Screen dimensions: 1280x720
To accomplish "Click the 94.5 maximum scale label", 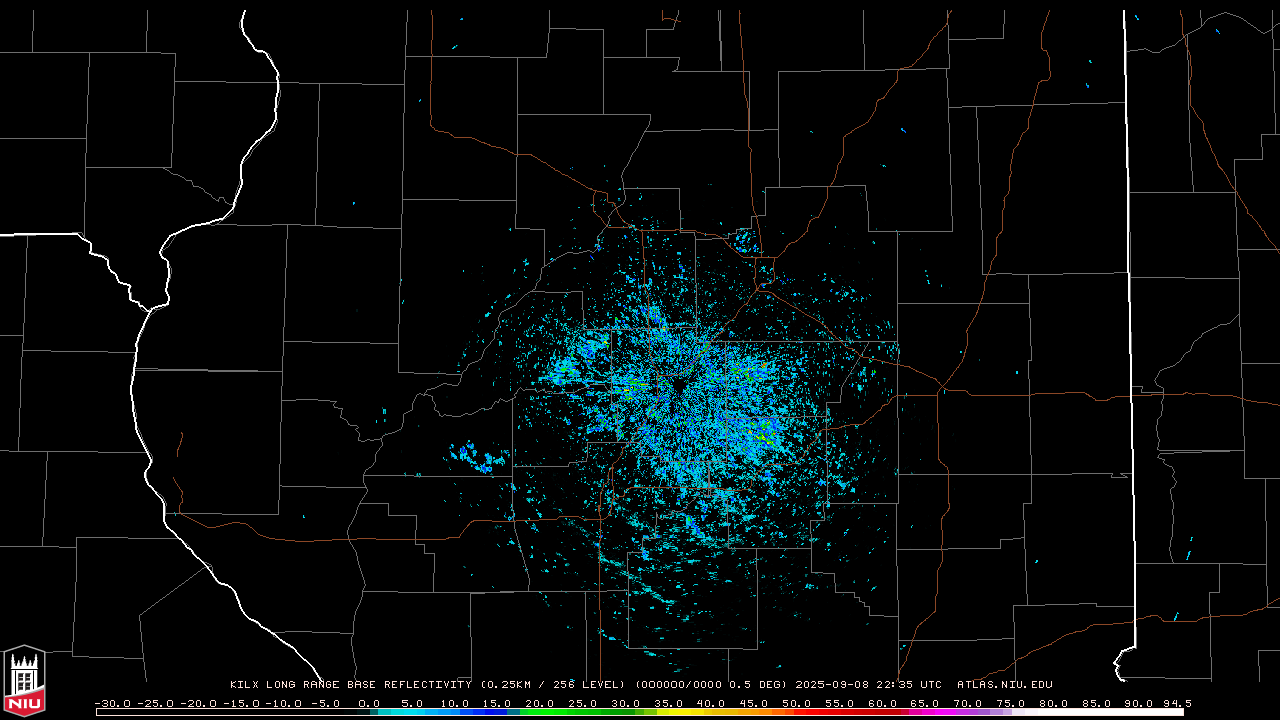I will point(1177,703).
